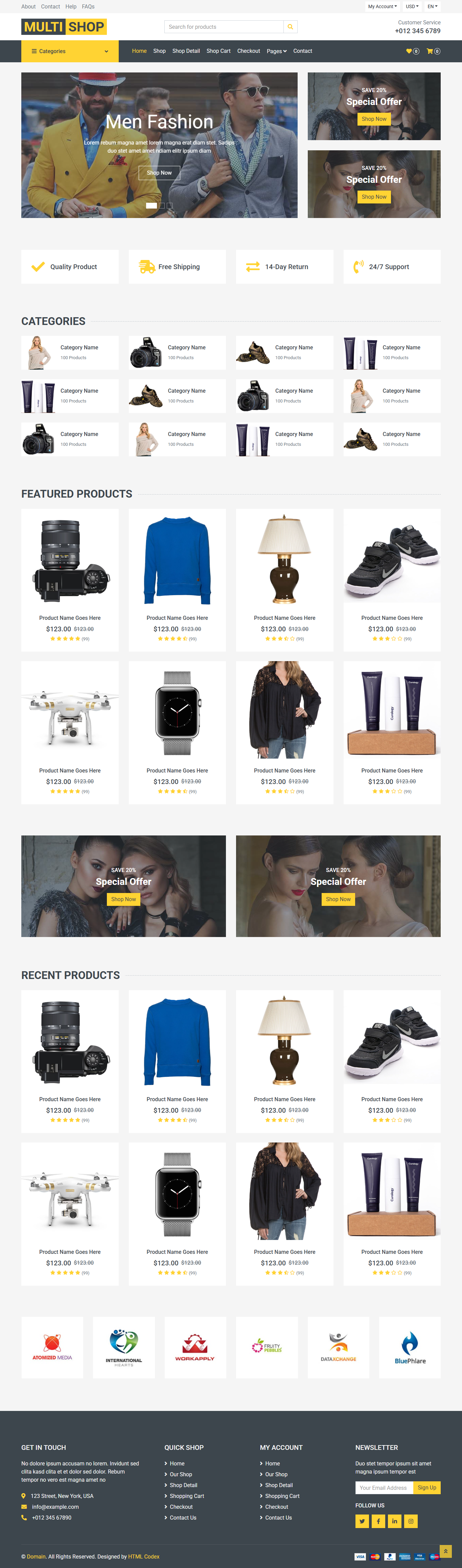Select the first carousel slide indicator

point(152,206)
